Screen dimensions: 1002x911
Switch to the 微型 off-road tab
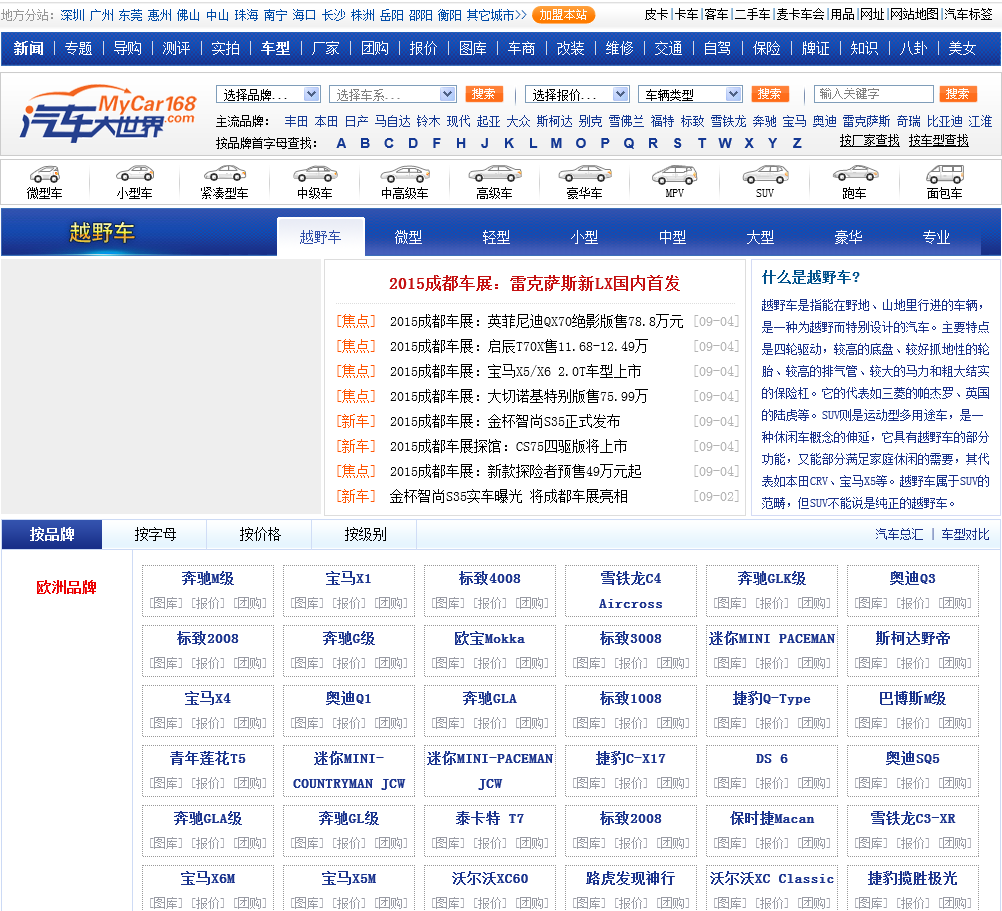[408, 237]
